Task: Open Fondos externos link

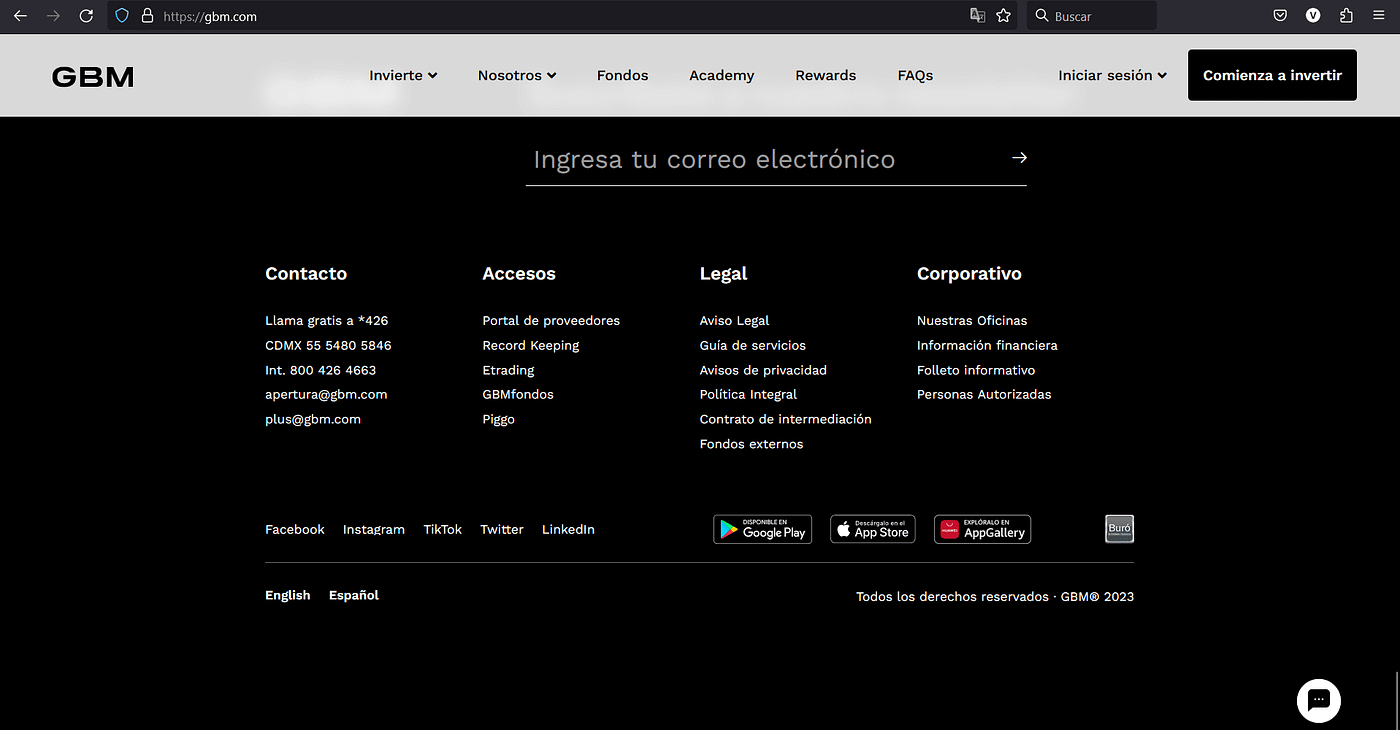Action: click(752, 444)
